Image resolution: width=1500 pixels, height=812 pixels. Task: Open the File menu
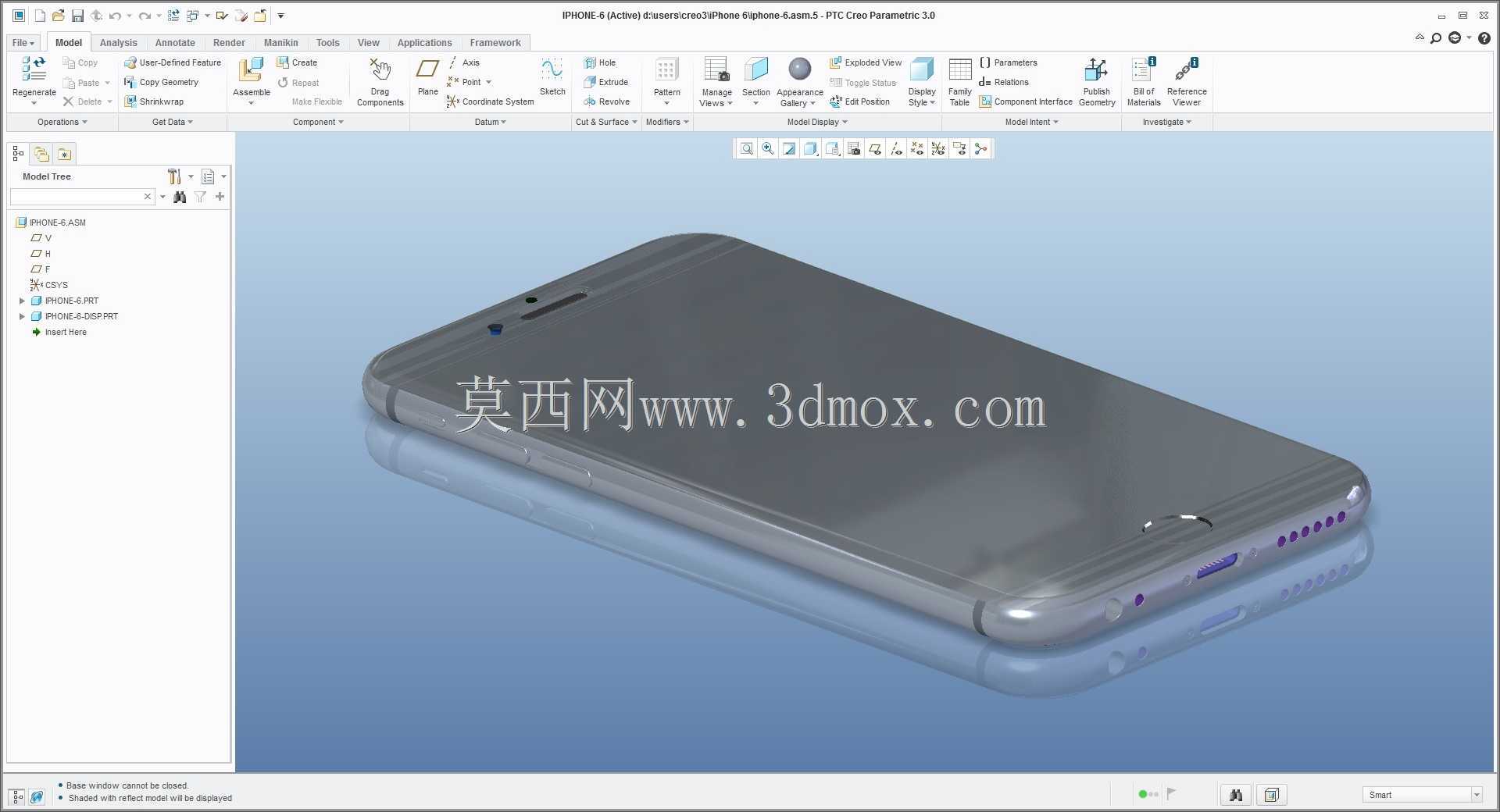23,43
